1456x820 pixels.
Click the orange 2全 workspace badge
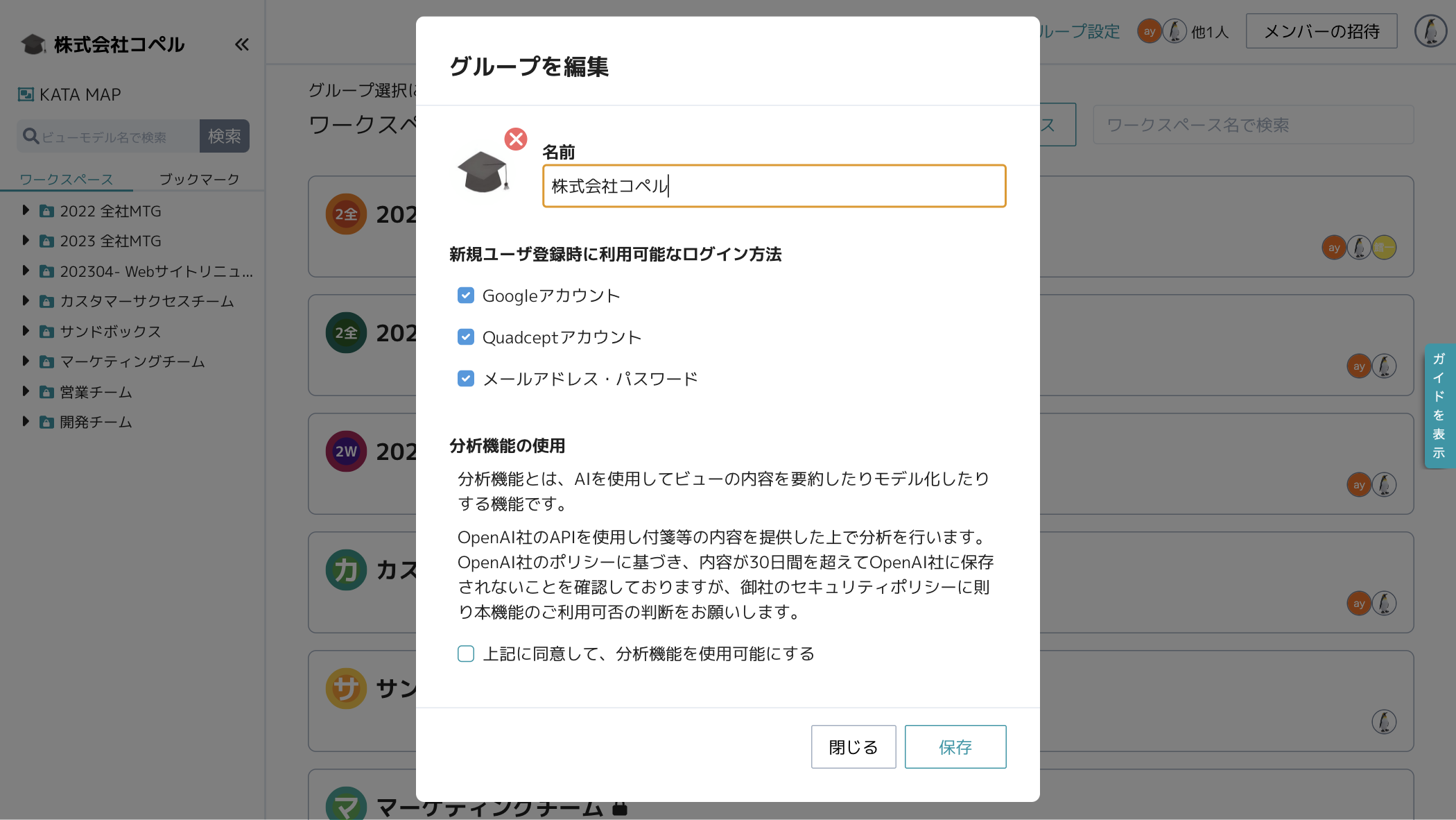click(346, 214)
